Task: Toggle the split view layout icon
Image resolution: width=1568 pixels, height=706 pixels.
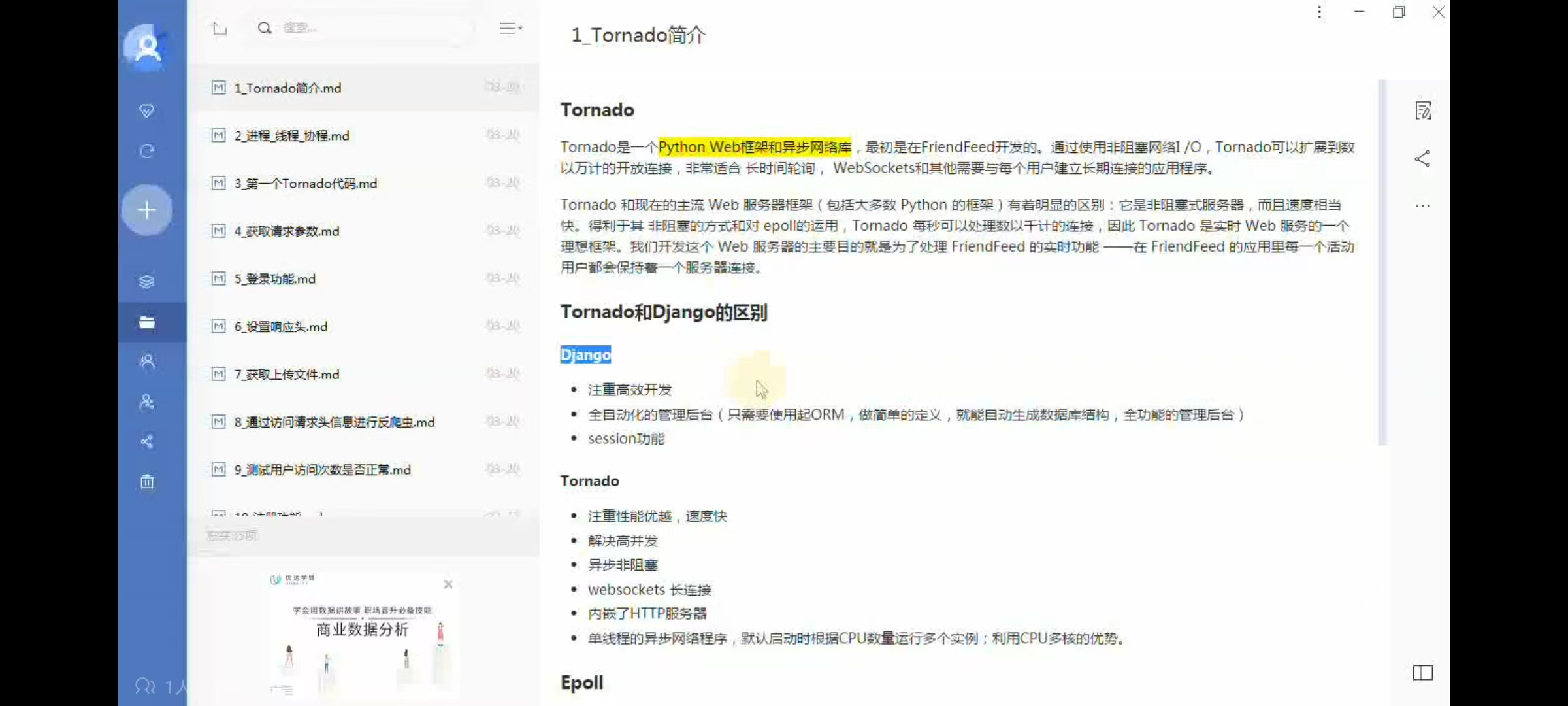Action: click(1422, 673)
